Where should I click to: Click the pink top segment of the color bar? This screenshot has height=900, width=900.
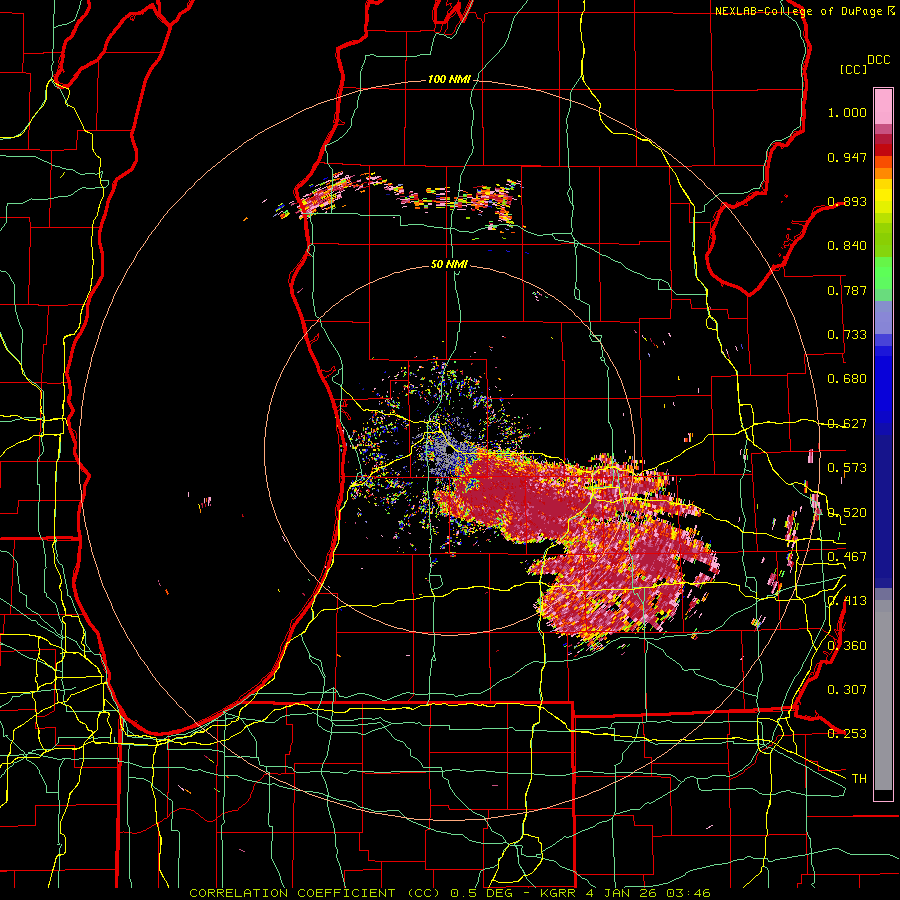[x=883, y=106]
